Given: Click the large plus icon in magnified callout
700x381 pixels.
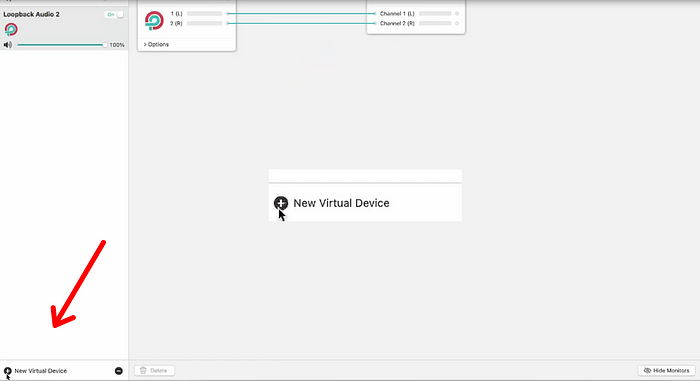Looking at the screenshot, I should [x=281, y=203].
